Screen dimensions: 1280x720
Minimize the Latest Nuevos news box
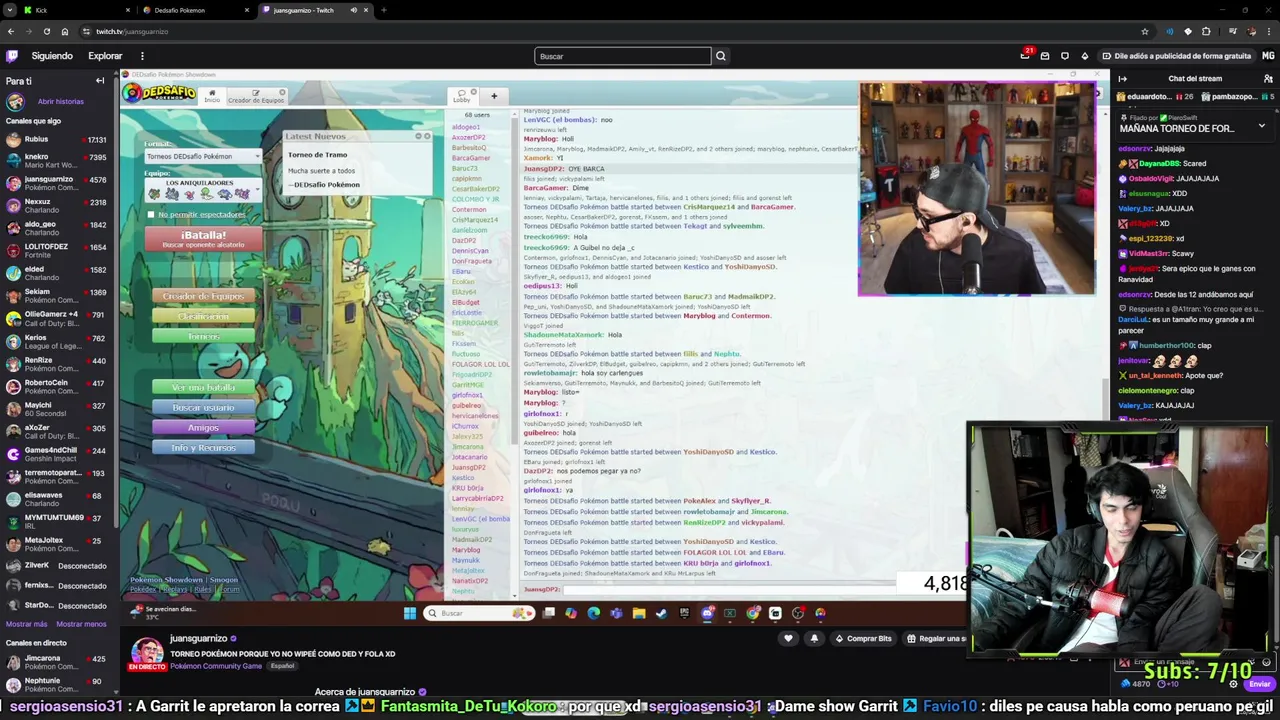[x=418, y=136]
